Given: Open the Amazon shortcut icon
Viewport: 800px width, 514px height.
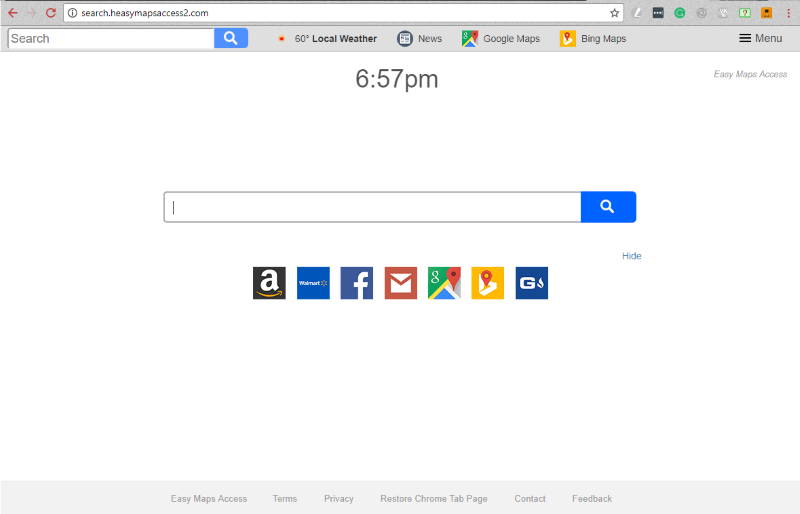Looking at the screenshot, I should [269, 283].
